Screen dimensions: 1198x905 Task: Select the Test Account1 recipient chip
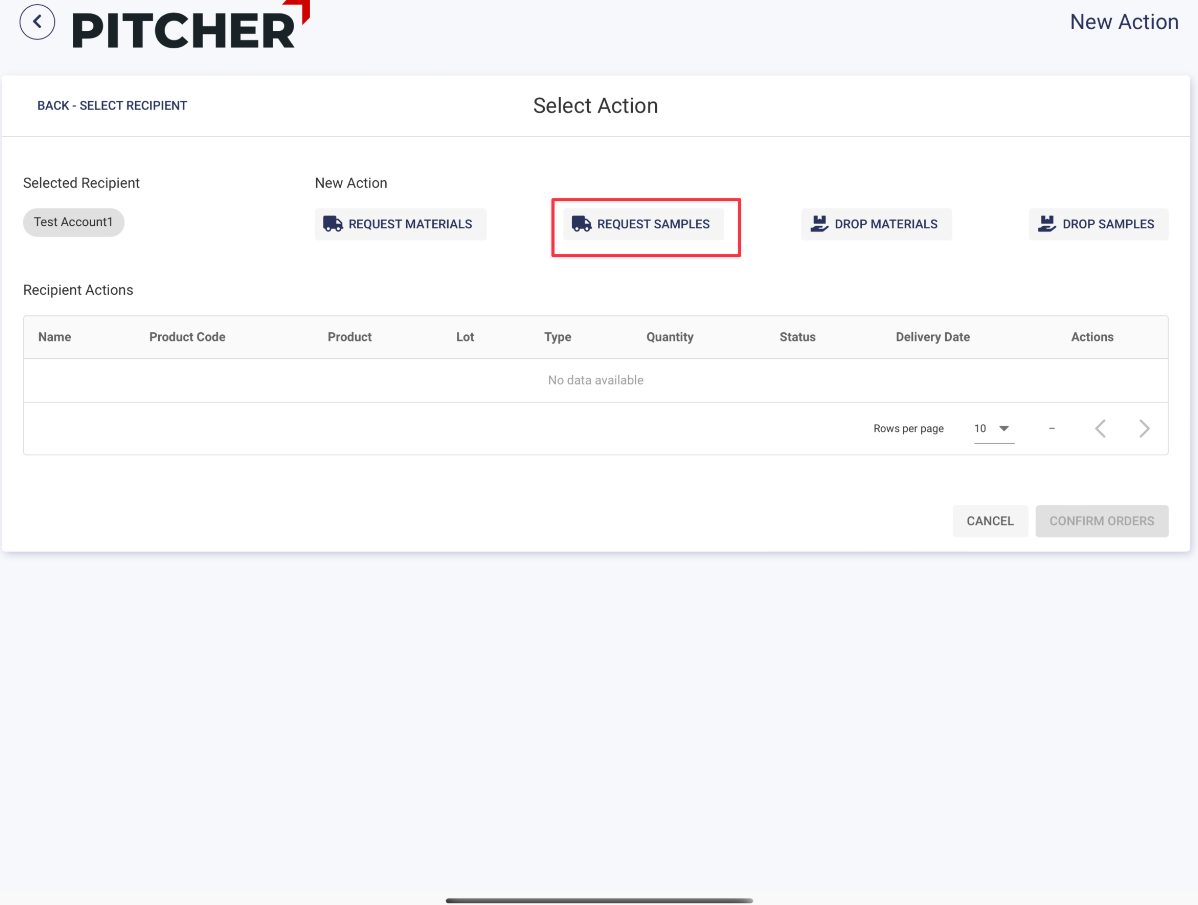73,222
